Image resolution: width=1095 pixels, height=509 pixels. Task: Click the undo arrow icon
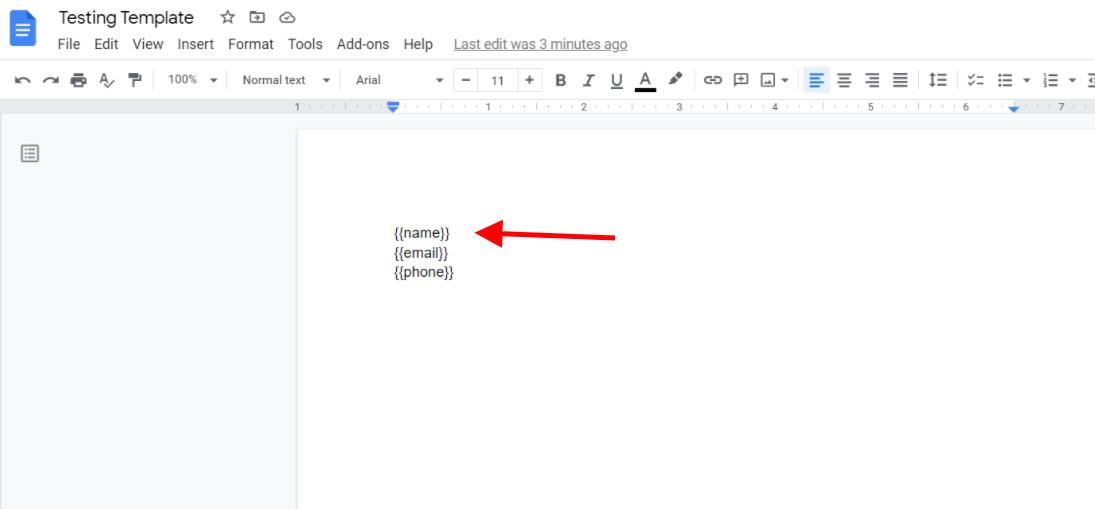coord(22,80)
